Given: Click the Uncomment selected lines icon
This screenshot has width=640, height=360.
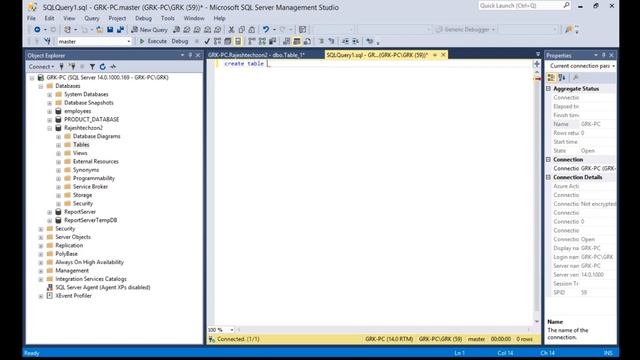Looking at the screenshot, I should [x=331, y=41].
